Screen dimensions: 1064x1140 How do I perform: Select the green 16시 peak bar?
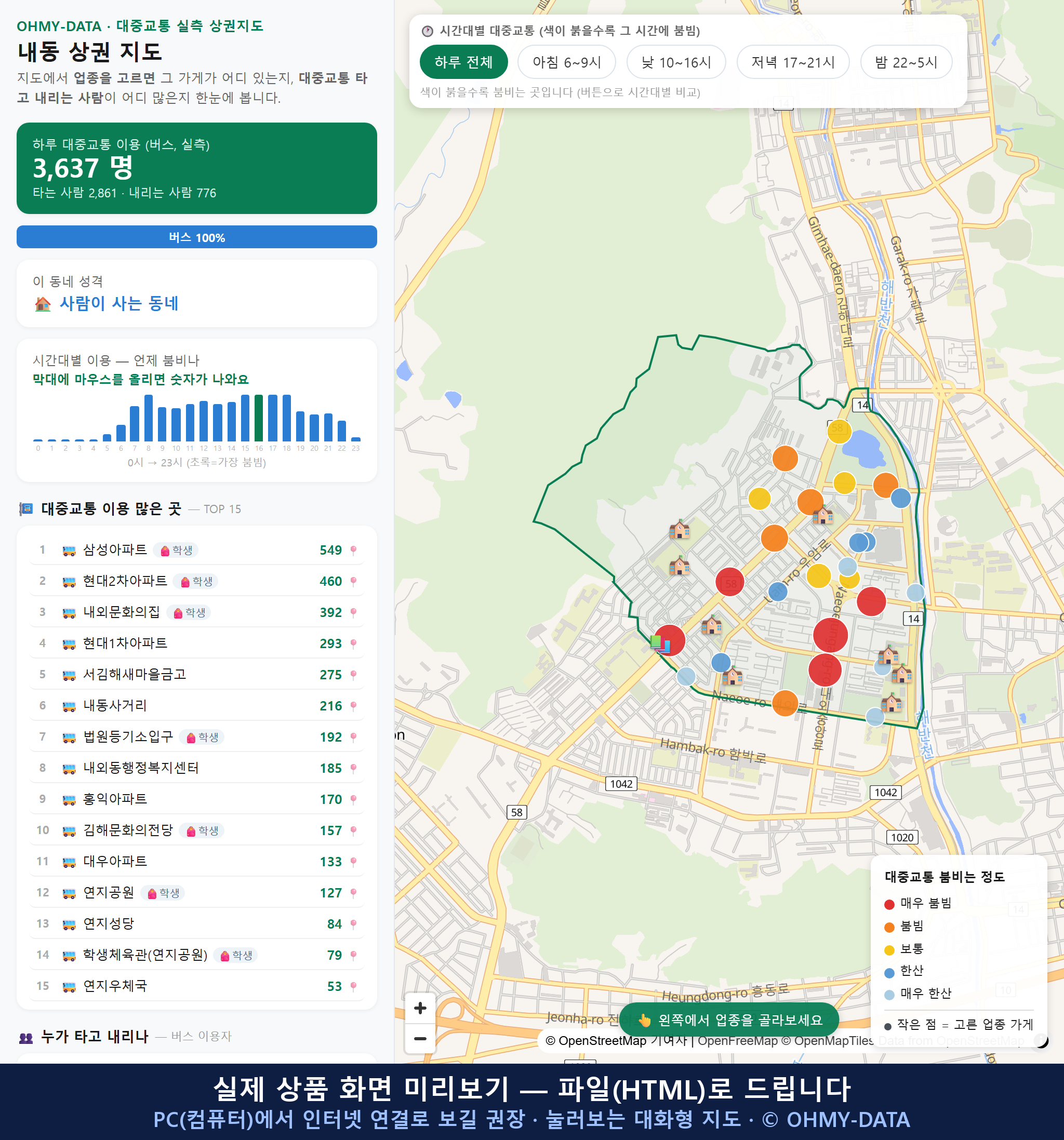pyautogui.click(x=259, y=418)
